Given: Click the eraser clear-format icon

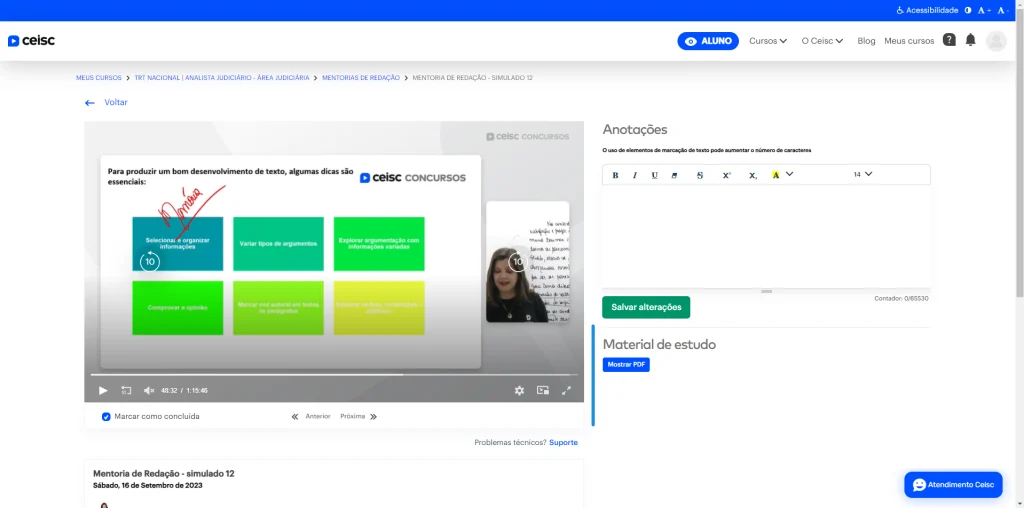Looking at the screenshot, I should click(675, 175).
